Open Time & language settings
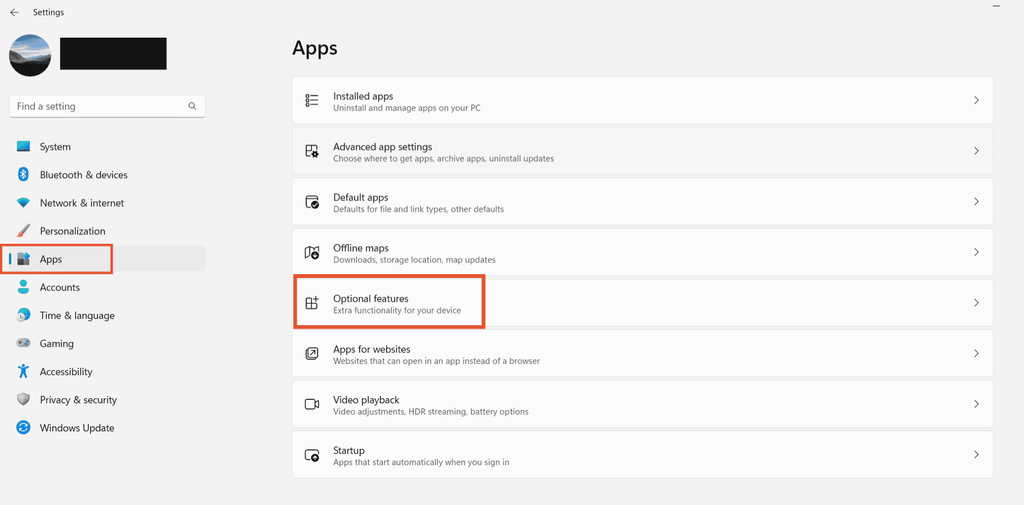 click(77, 315)
